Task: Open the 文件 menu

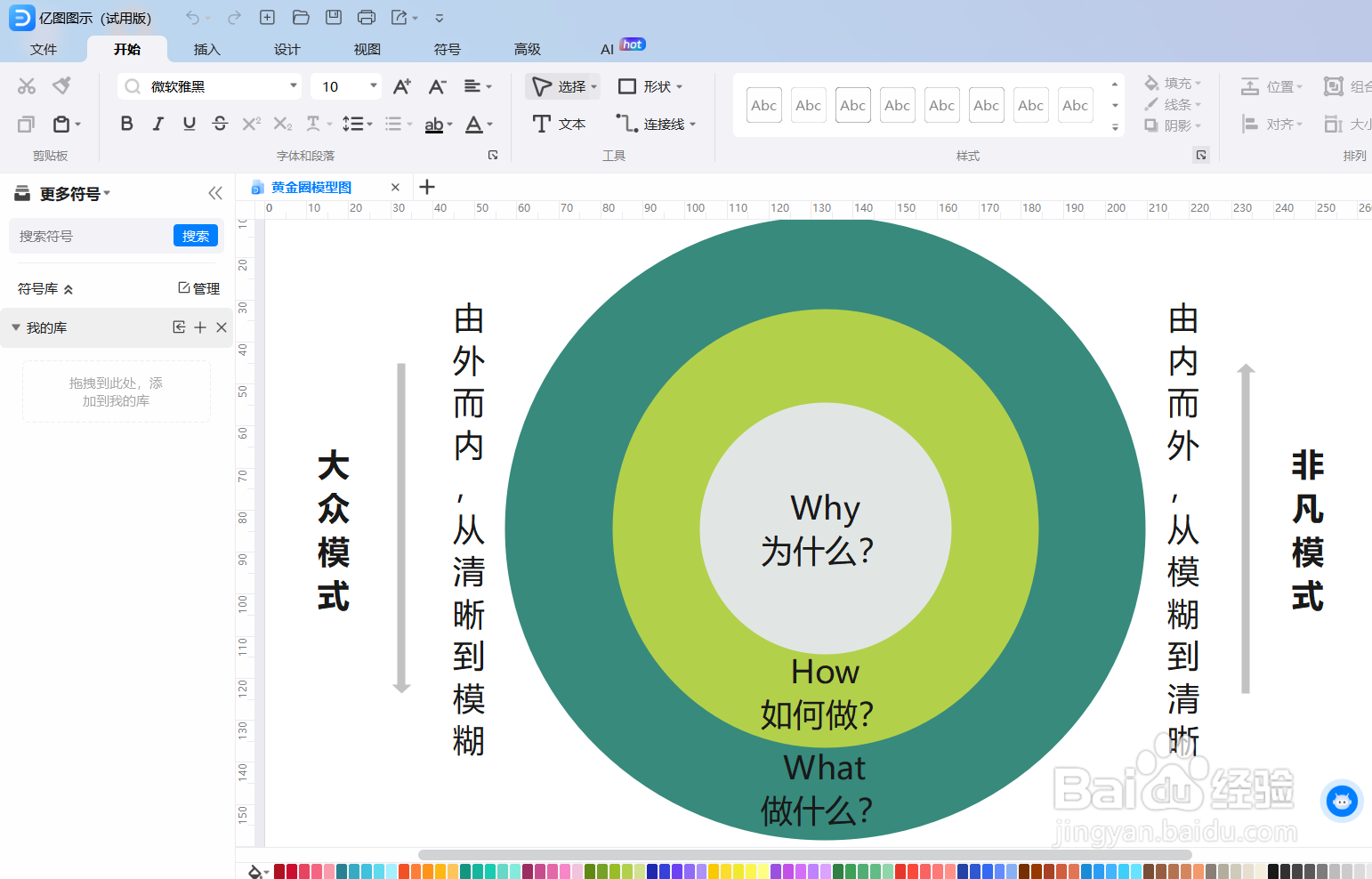Action: (43, 49)
